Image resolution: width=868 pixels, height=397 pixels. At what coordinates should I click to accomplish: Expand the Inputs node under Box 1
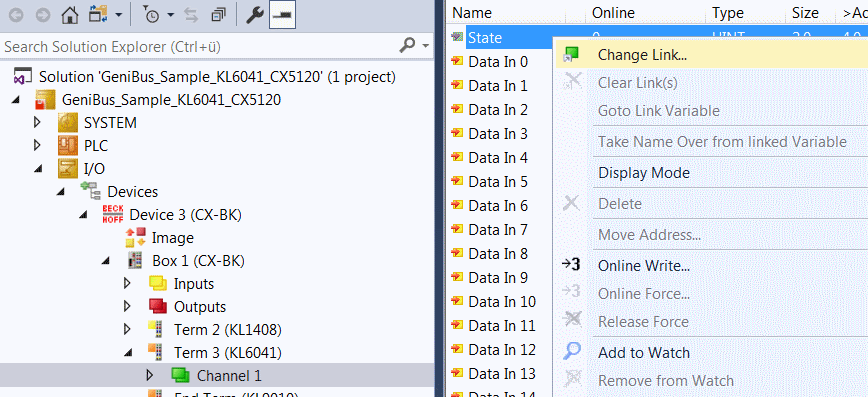point(127,283)
